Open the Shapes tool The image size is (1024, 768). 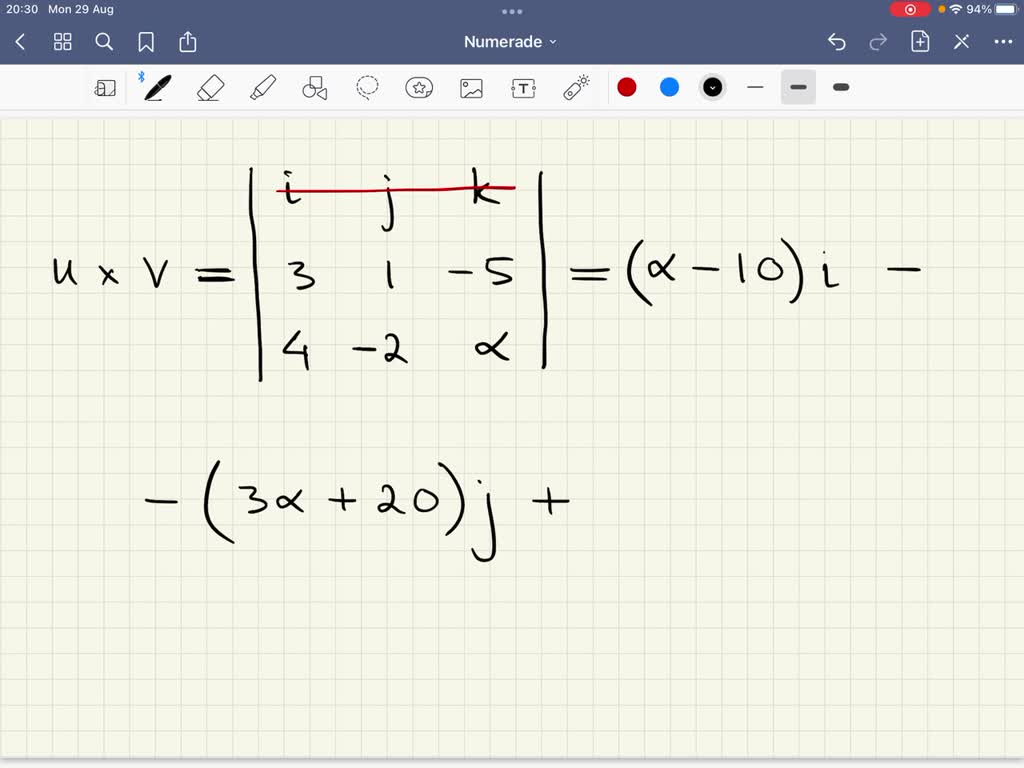[x=314, y=87]
